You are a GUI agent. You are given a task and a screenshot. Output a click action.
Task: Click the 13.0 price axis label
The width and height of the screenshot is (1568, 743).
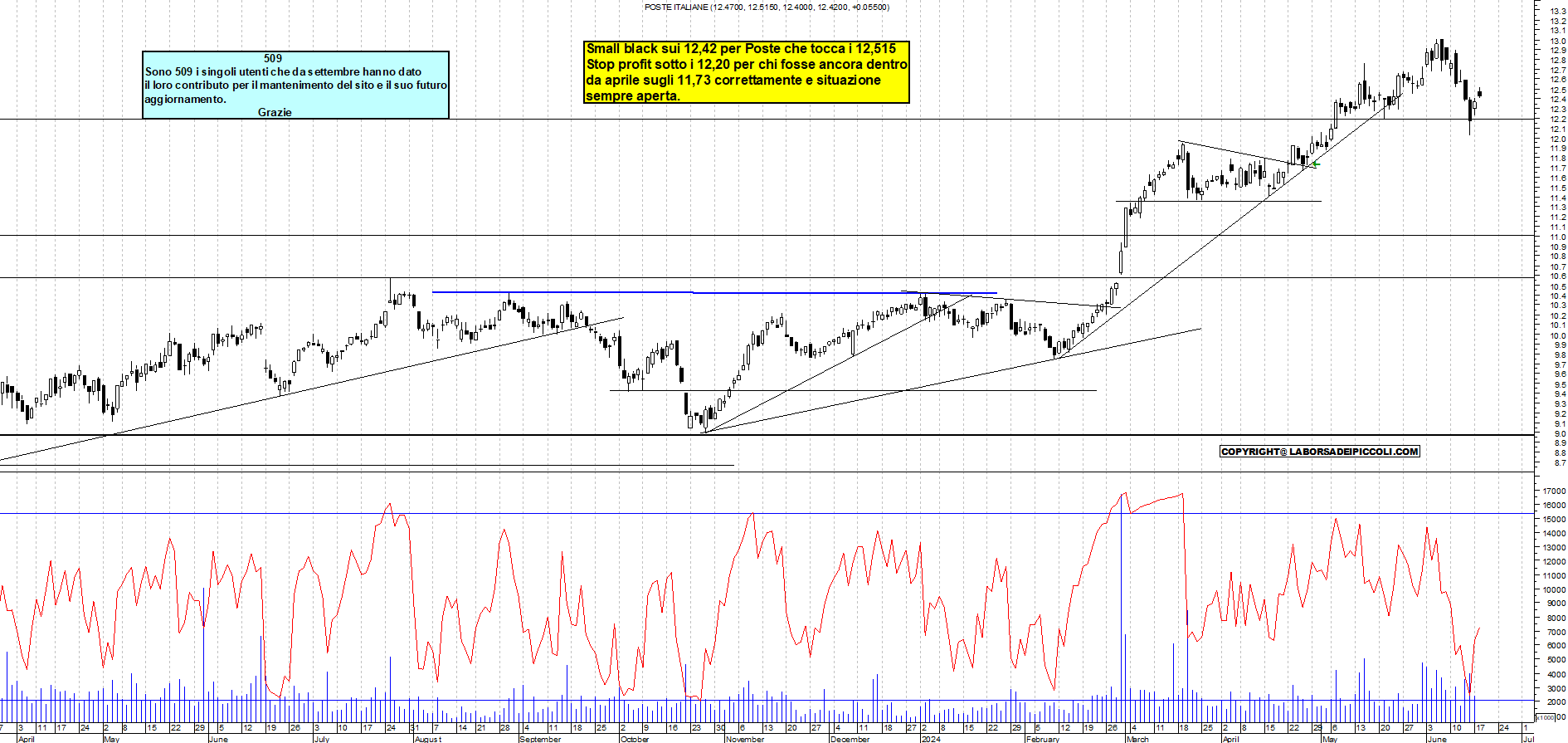click(x=1557, y=41)
